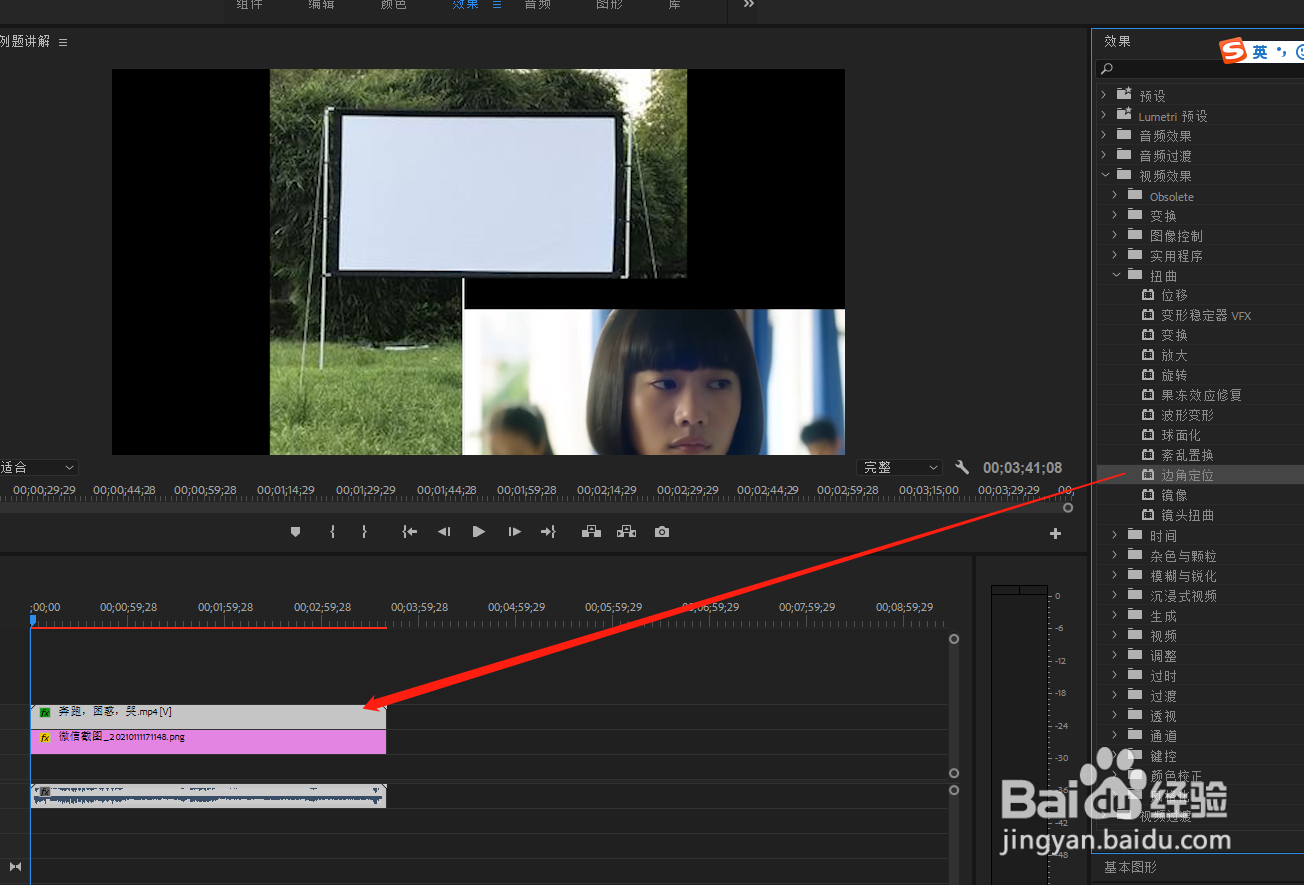Expand the 沉浸式视频 folder
1304x885 pixels.
point(1115,595)
